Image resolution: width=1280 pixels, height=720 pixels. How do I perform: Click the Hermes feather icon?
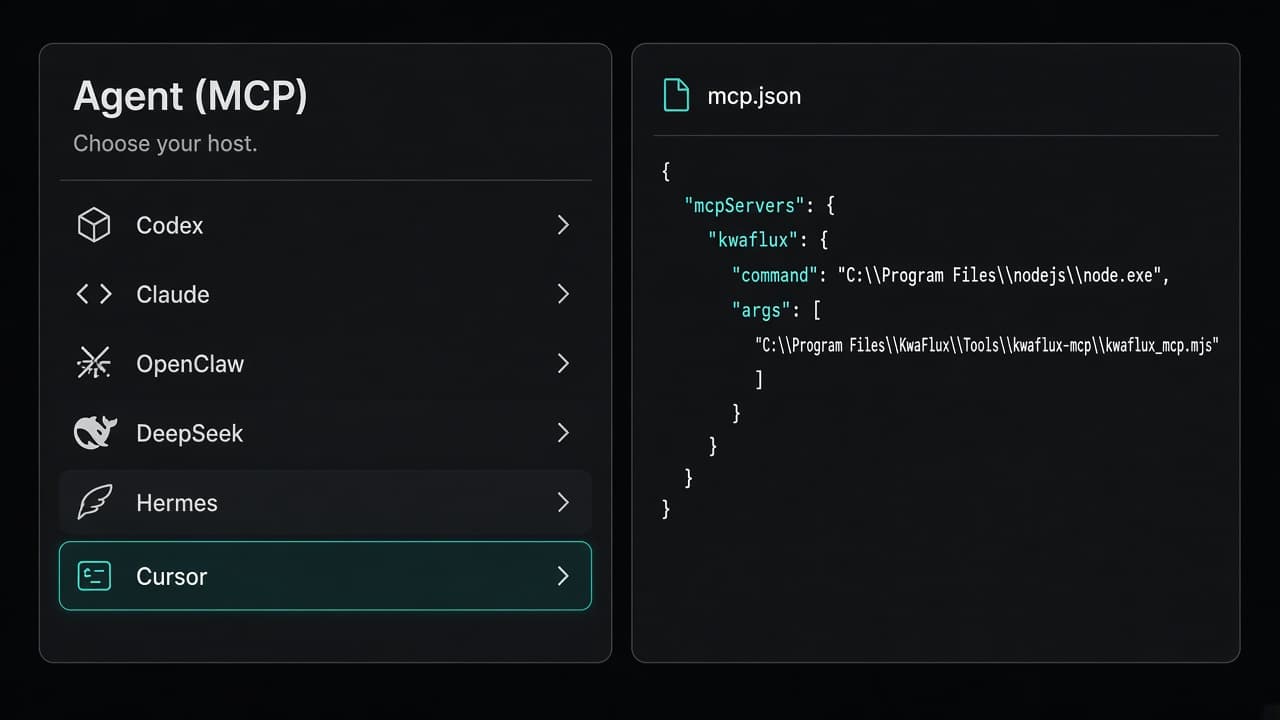point(94,502)
